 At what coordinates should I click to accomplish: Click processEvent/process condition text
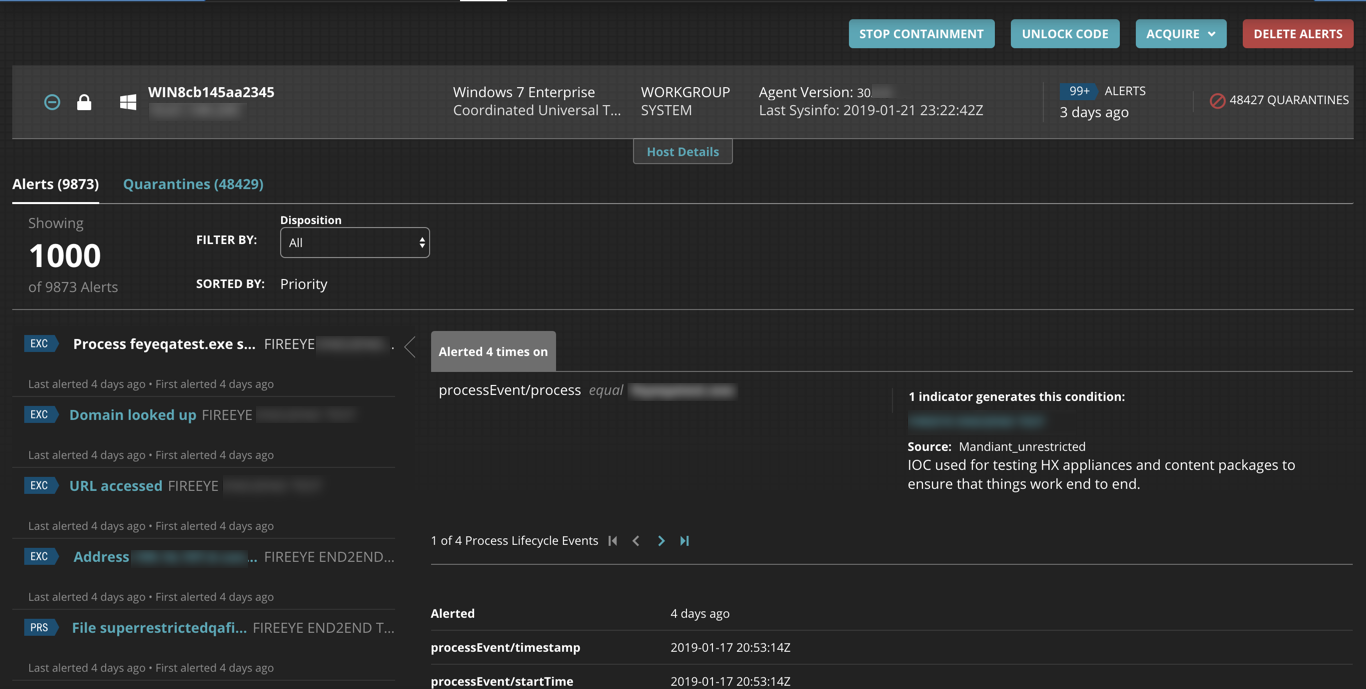(510, 390)
